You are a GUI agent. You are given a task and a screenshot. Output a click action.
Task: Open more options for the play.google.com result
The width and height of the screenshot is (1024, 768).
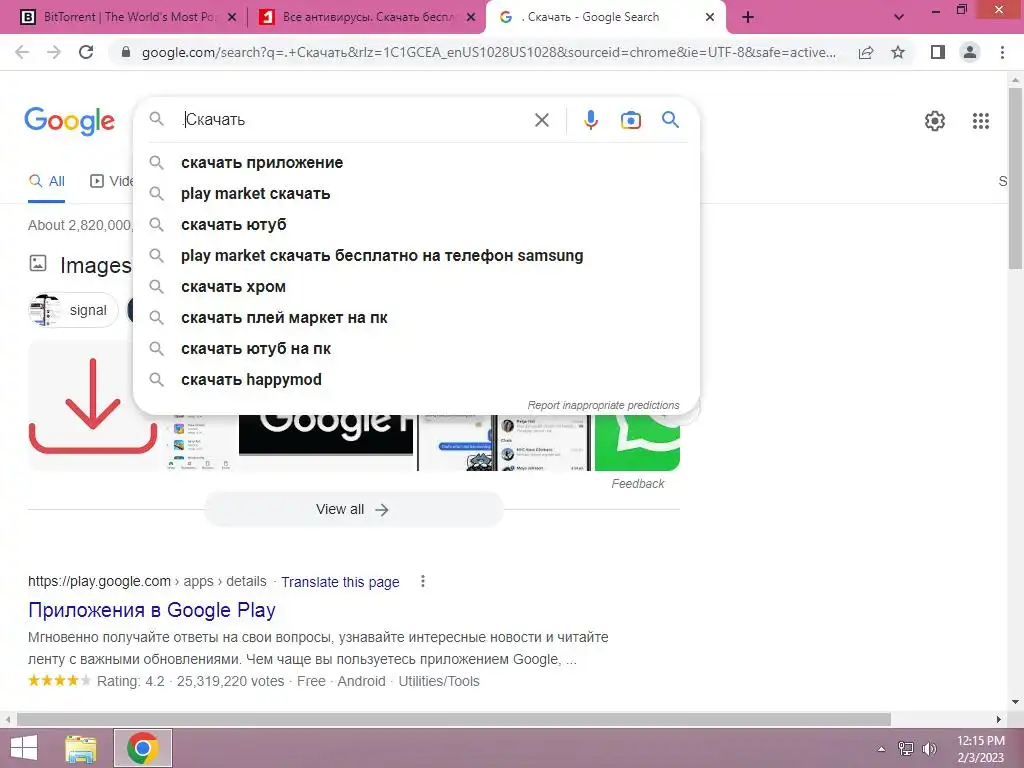[x=423, y=581]
